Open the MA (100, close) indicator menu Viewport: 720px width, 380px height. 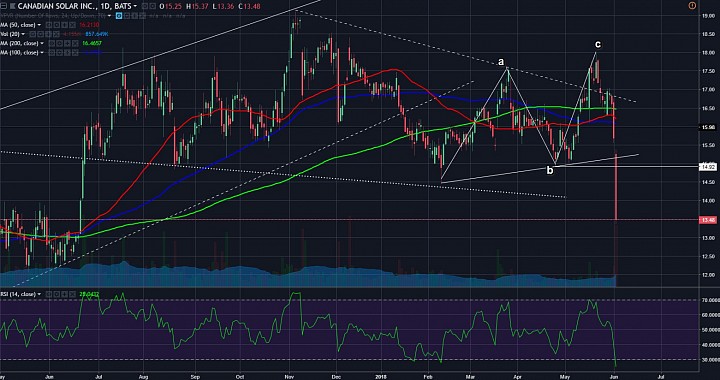(x=42, y=52)
